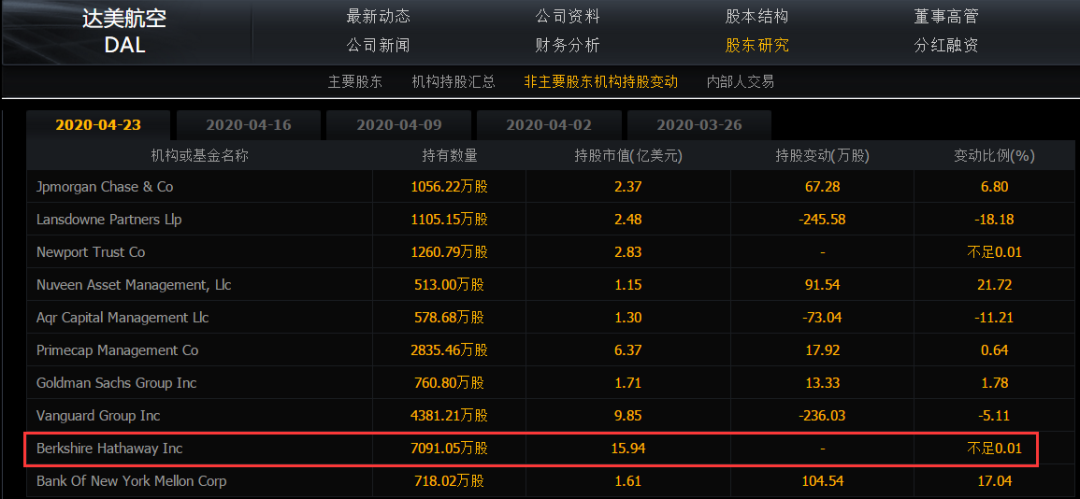Select Vanguard Group Inc name
Screen dimensions: 1080x499
point(98,416)
